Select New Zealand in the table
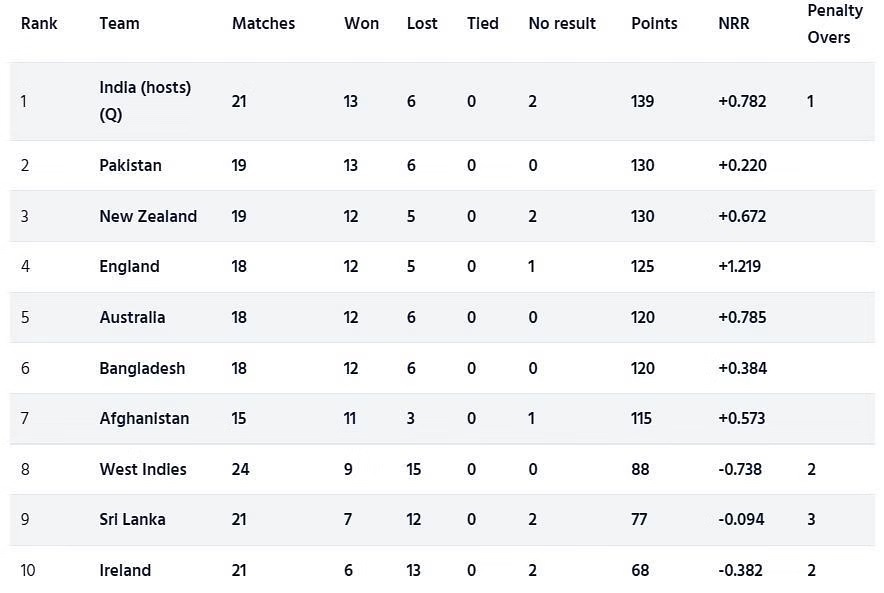Viewport: 884px width, 593px height. (x=148, y=216)
